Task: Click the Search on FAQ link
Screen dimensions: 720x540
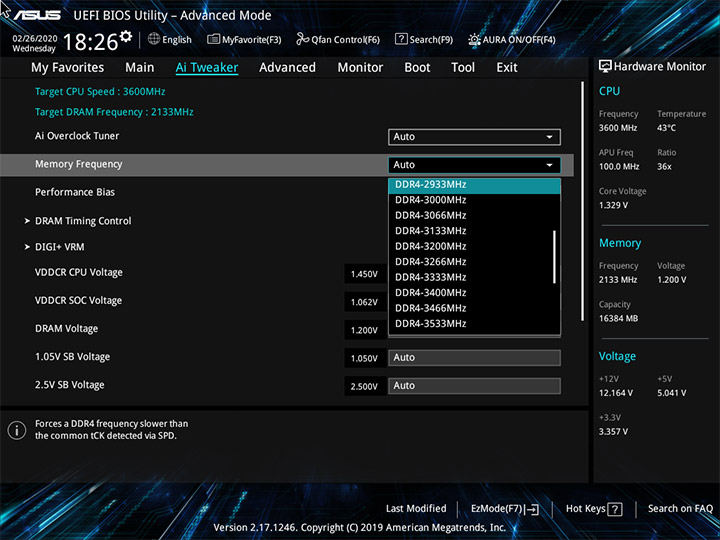Action: 680,509
